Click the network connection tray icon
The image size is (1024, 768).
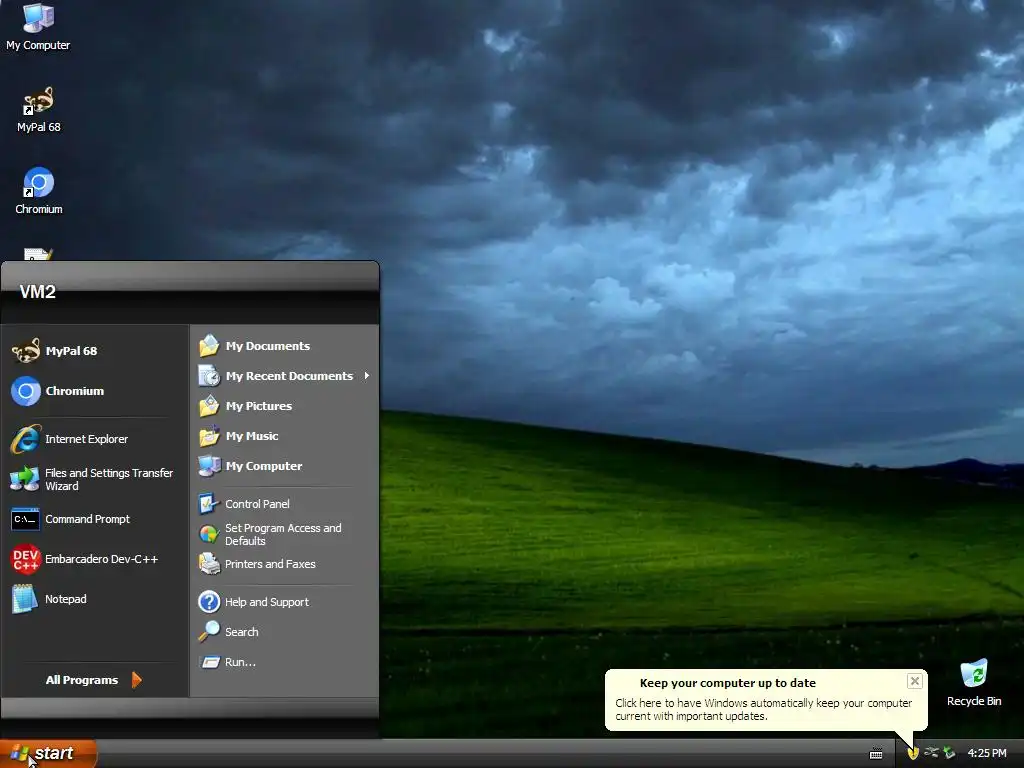[931, 753]
